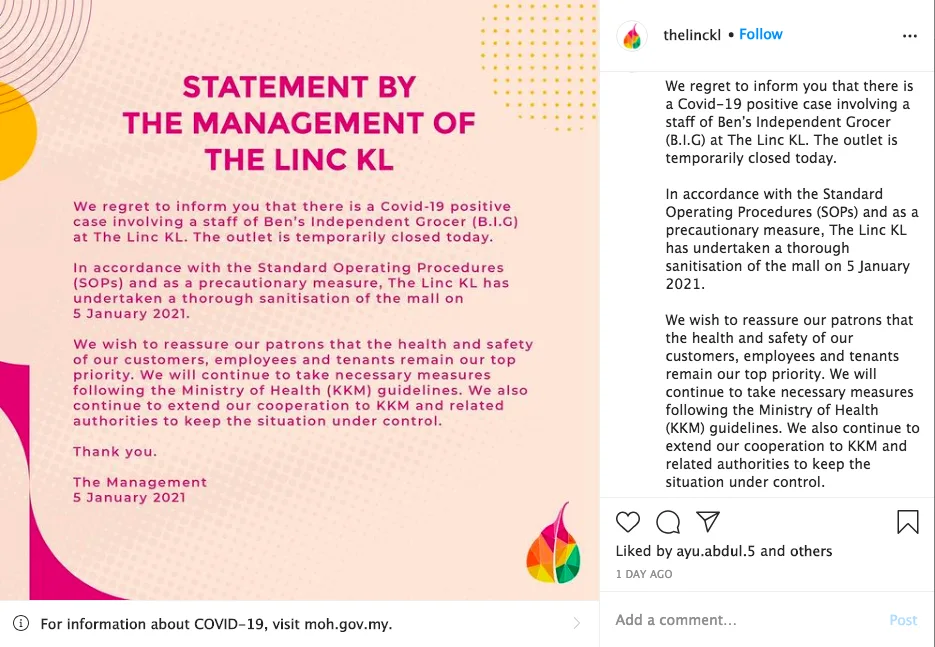Click the 1 DAY AGO timestamp
The height and width of the screenshot is (647, 935).
(x=643, y=575)
